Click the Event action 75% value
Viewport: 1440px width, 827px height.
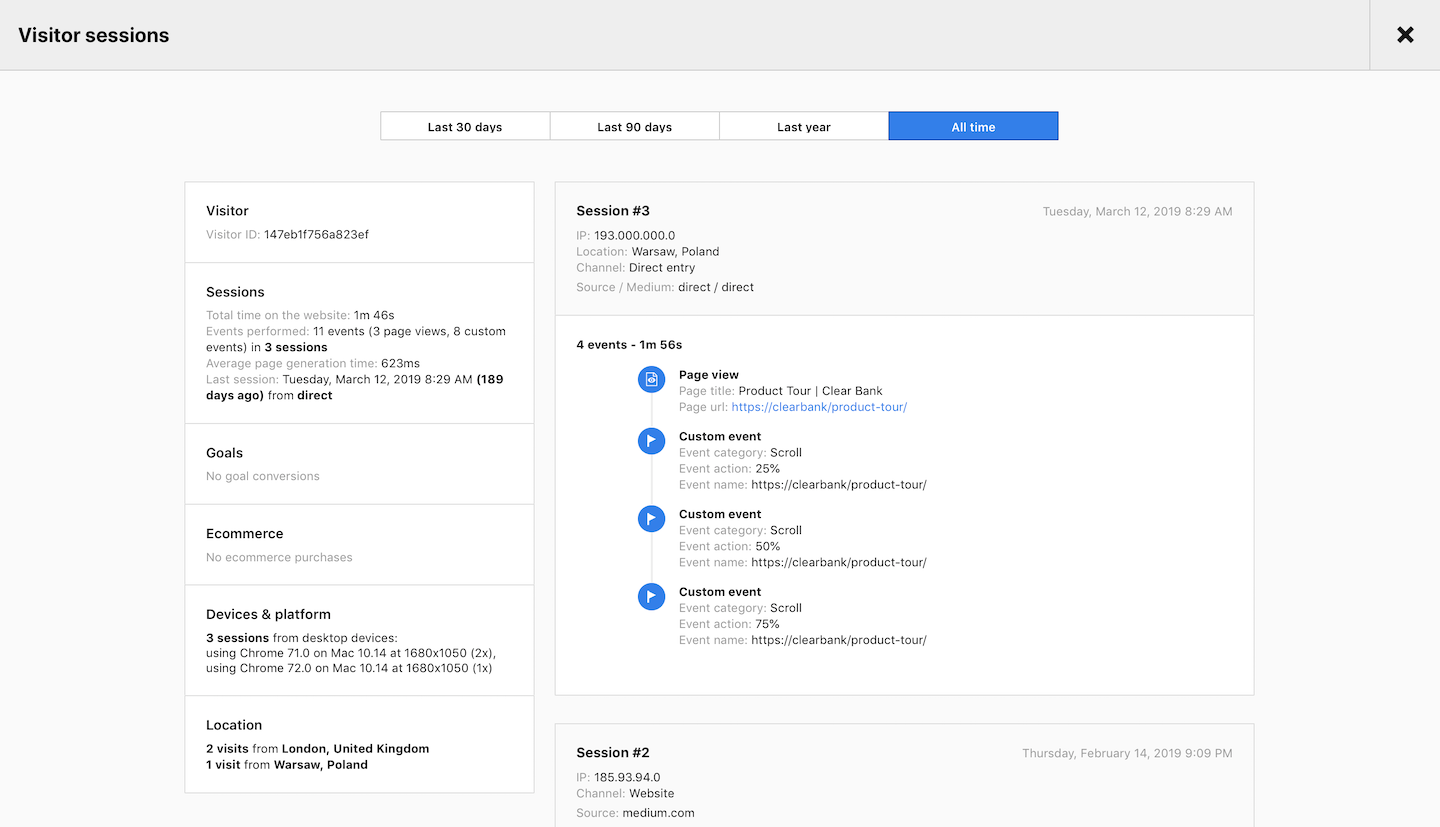point(768,624)
